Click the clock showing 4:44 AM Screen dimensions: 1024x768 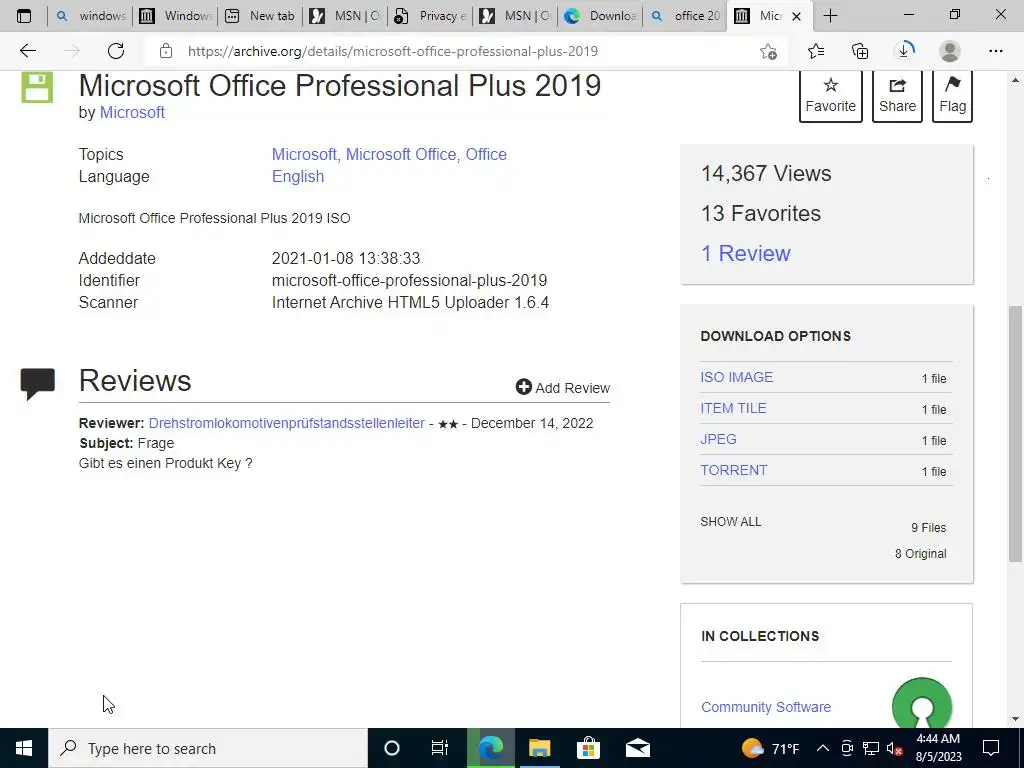coord(938,748)
